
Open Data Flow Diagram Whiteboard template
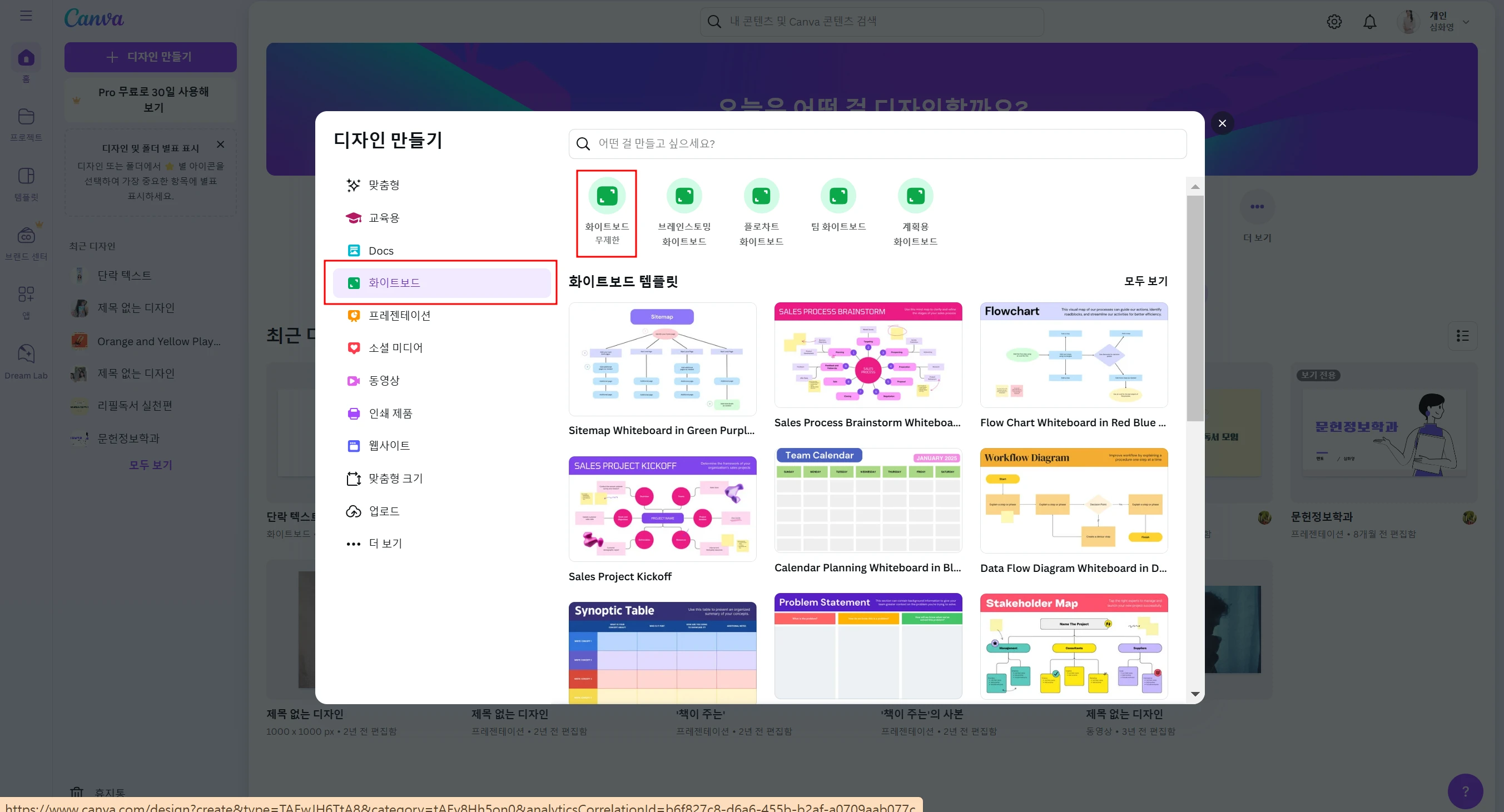[1074, 500]
